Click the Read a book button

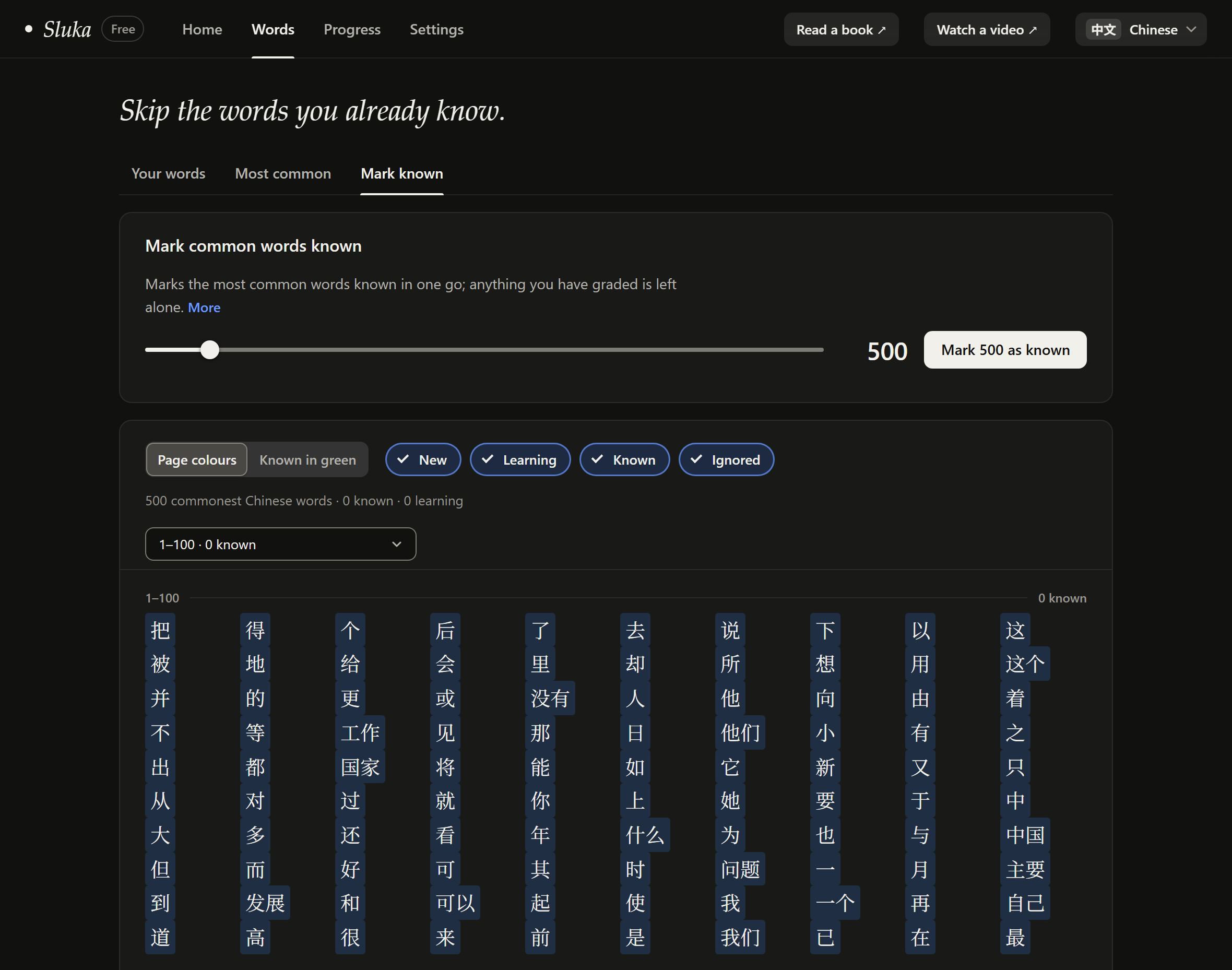841,30
